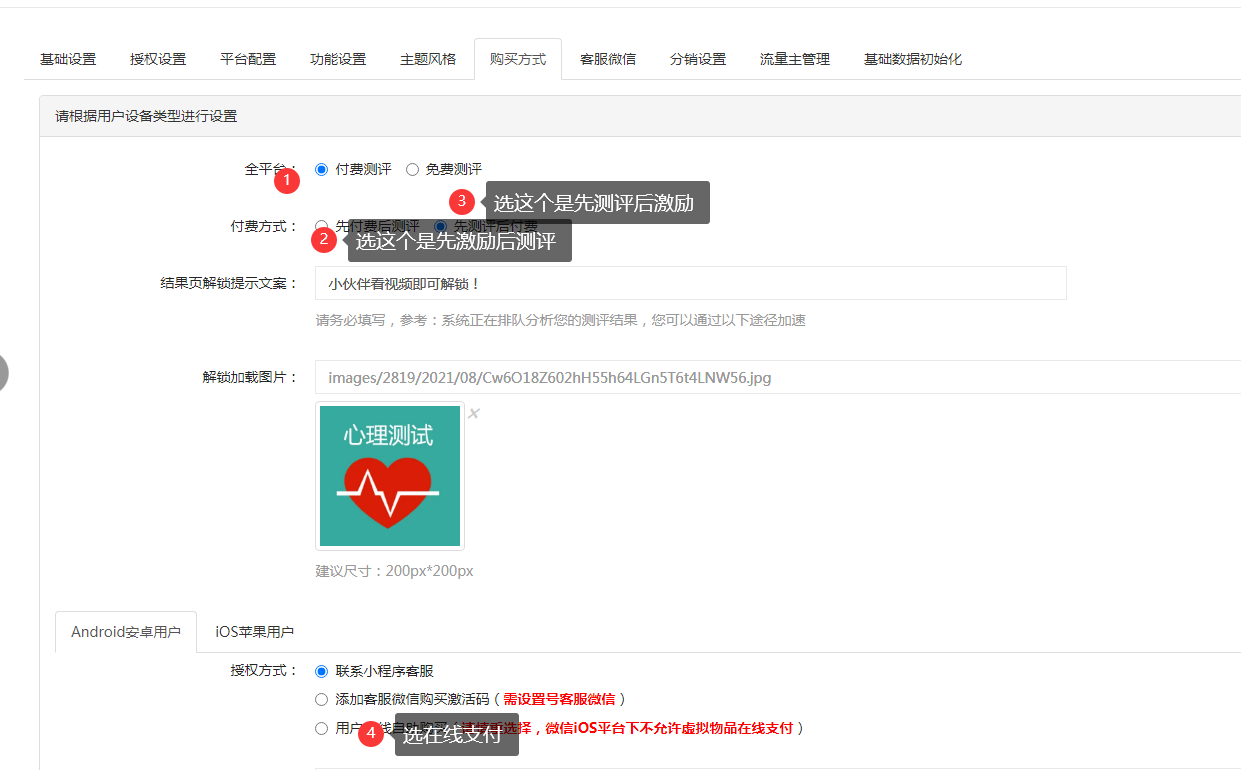
Task: Open the 基础设置 tab
Action: [68, 59]
